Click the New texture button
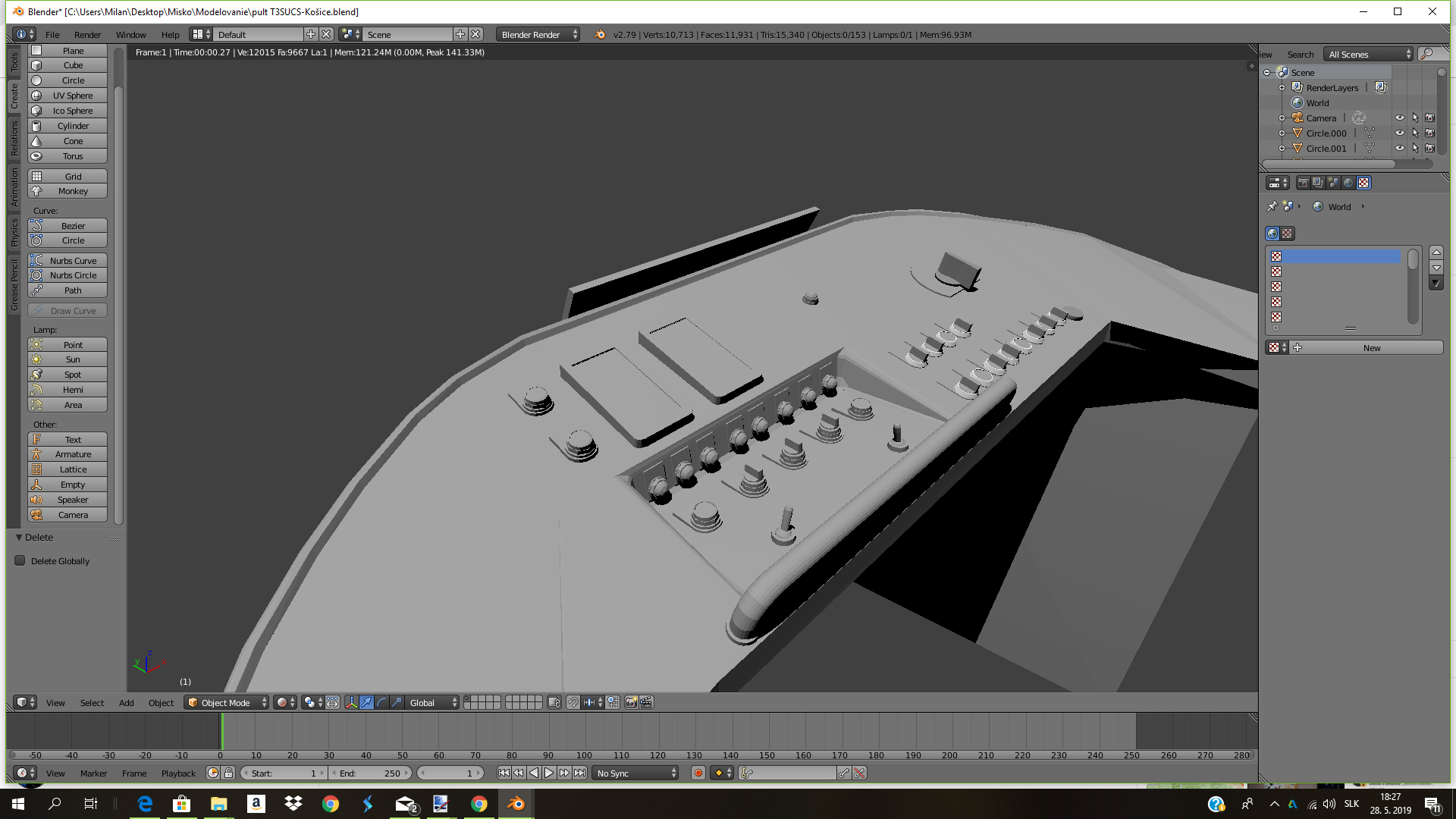 (1371, 348)
